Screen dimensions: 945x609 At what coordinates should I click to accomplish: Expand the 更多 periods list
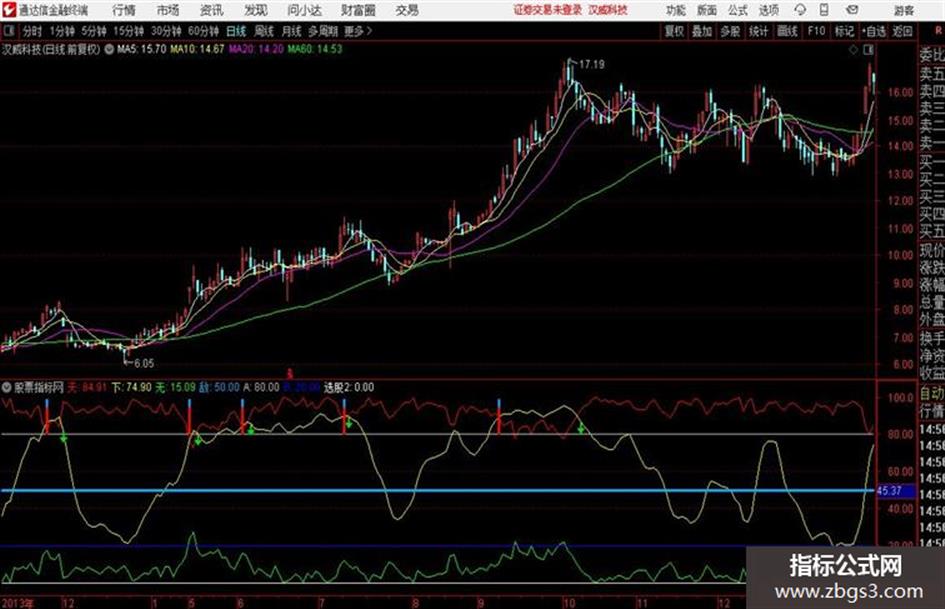[357, 31]
